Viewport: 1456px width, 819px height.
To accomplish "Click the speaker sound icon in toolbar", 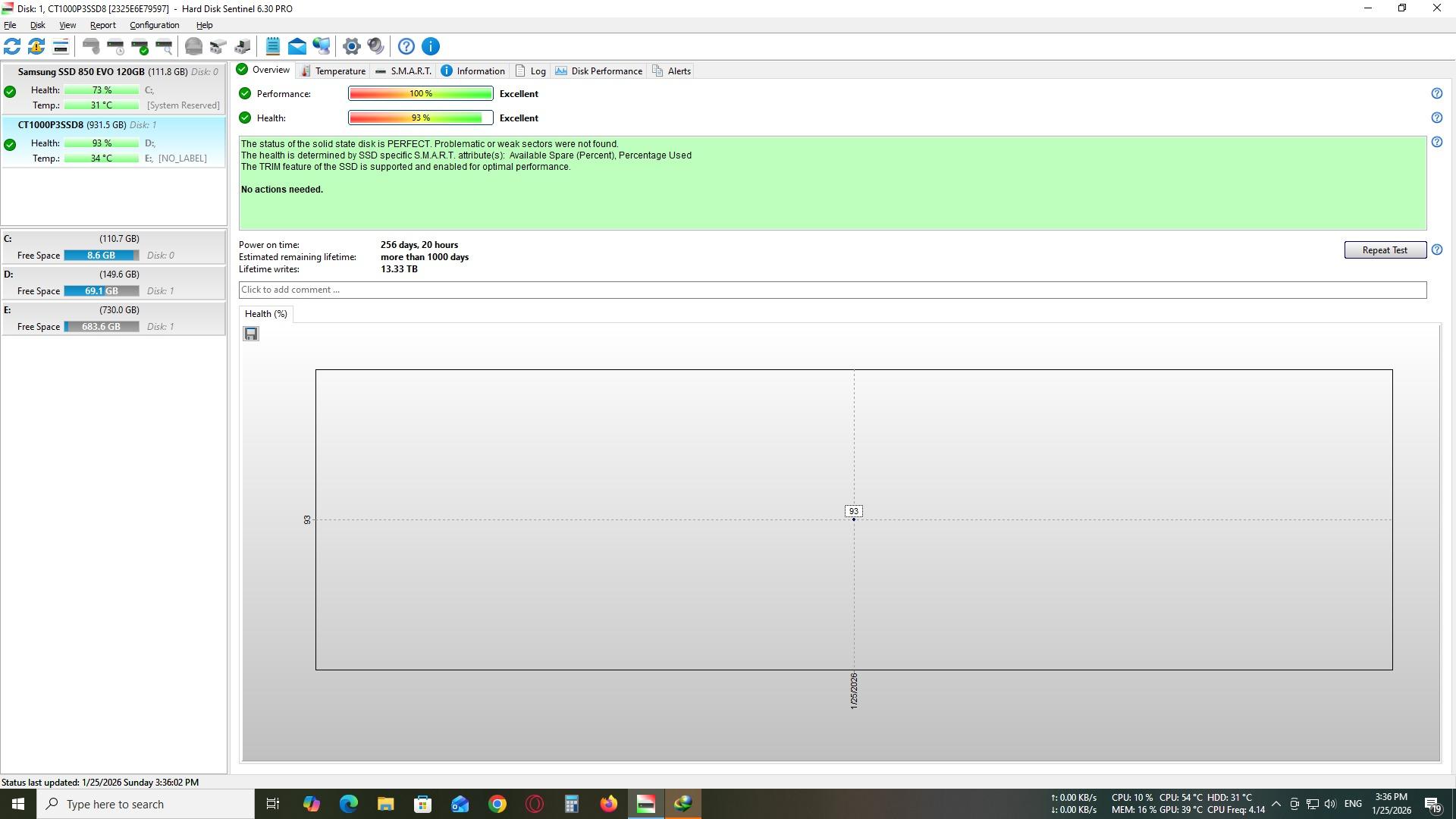I will [x=375, y=46].
